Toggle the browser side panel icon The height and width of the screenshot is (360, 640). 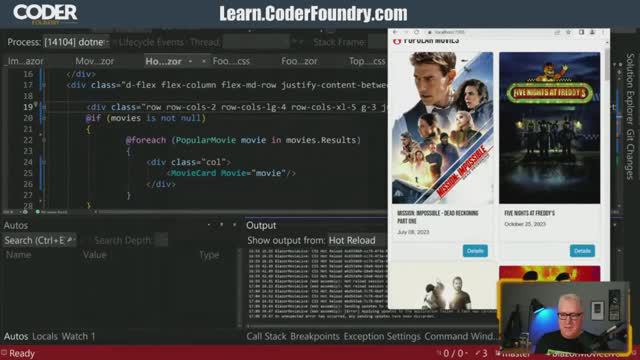pos(581,32)
